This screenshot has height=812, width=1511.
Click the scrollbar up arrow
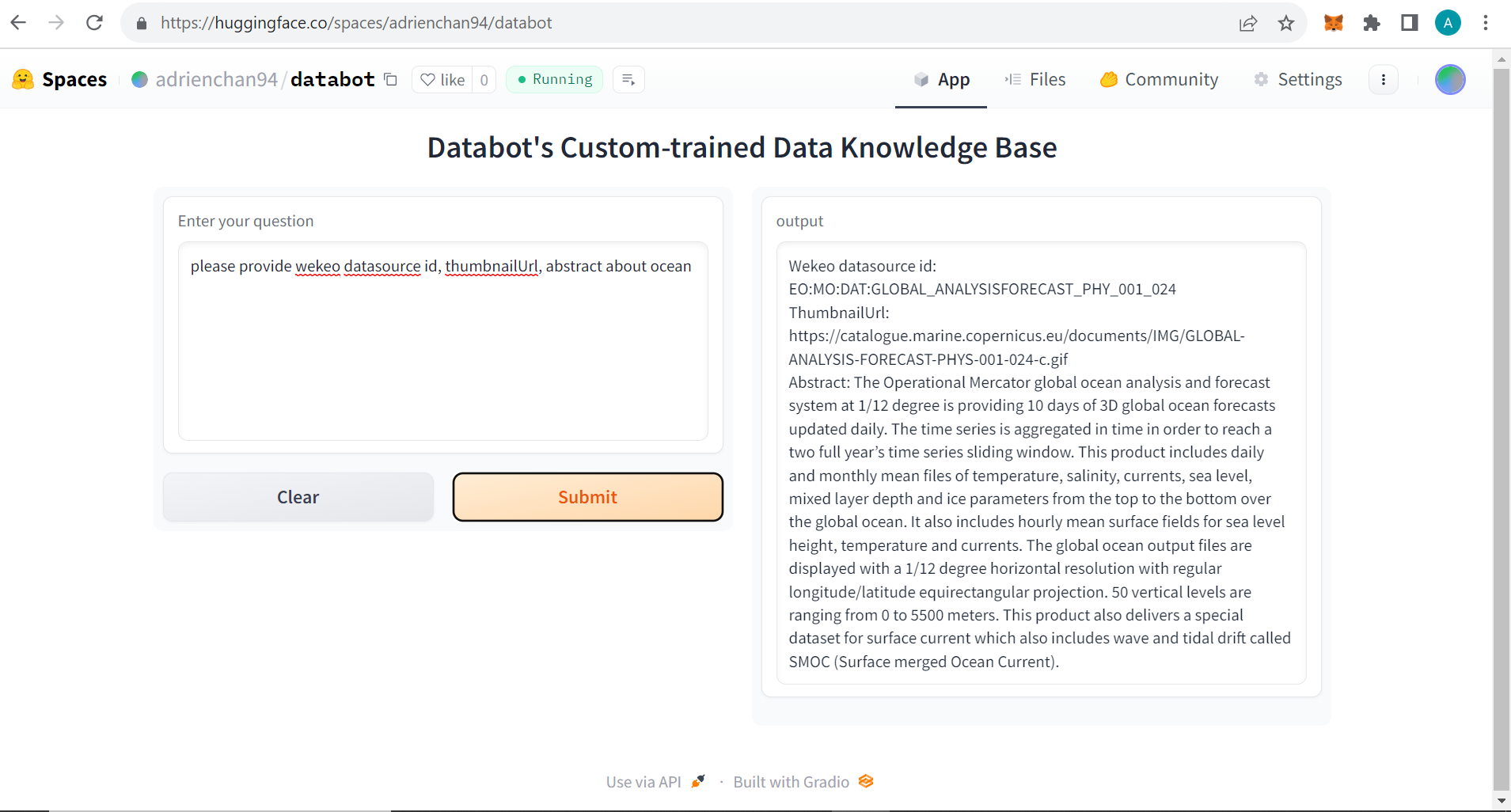click(x=1502, y=59)
